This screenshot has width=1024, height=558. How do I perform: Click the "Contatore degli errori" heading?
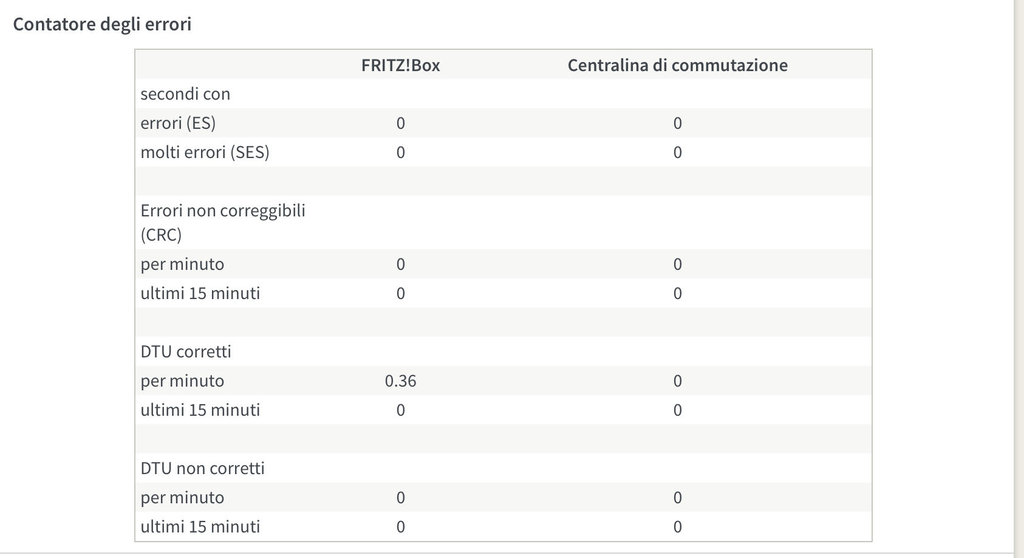[x=101, y=24]
